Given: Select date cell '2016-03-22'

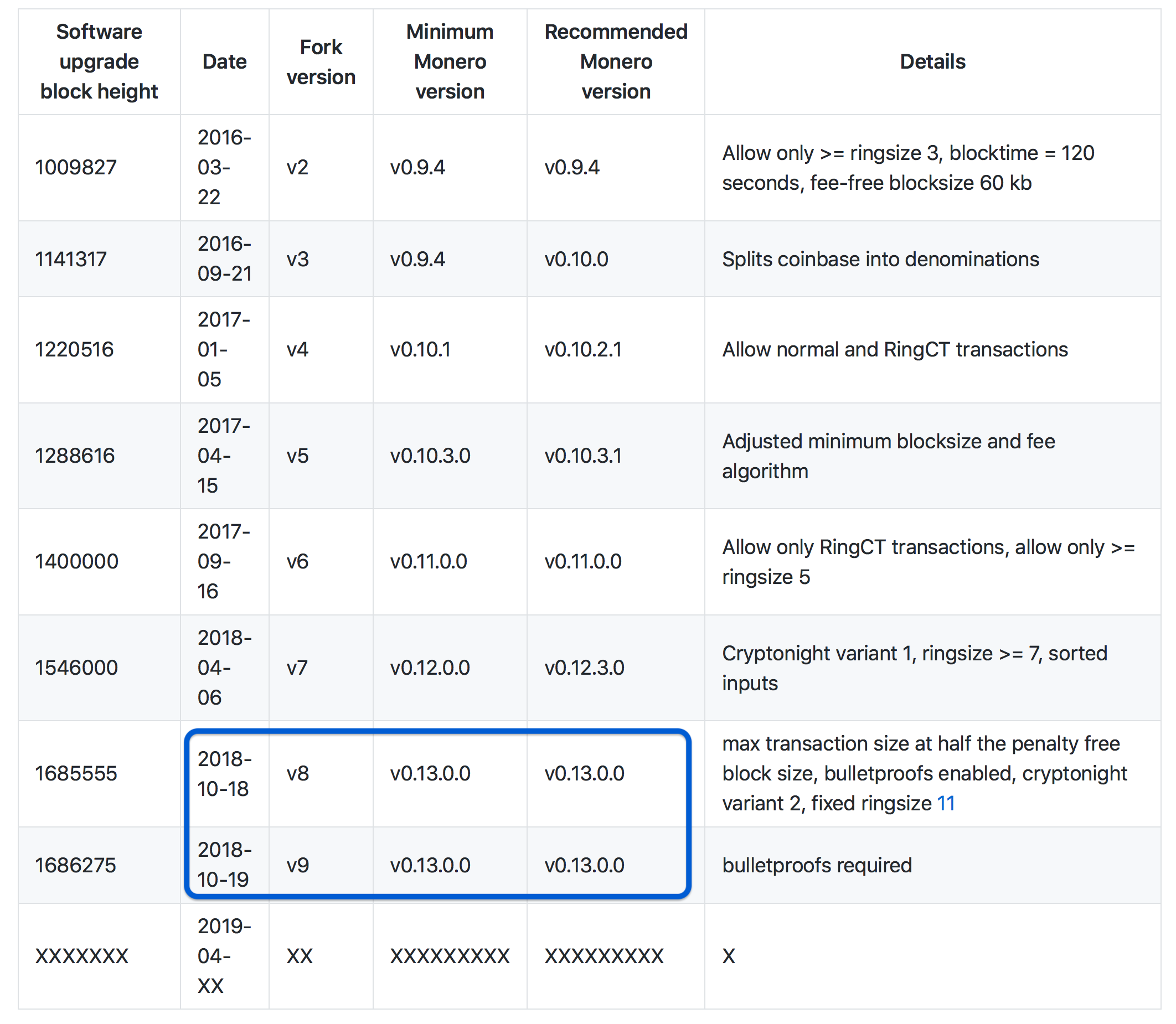Looking at the screenshot, I should click(x=225, y=167).
